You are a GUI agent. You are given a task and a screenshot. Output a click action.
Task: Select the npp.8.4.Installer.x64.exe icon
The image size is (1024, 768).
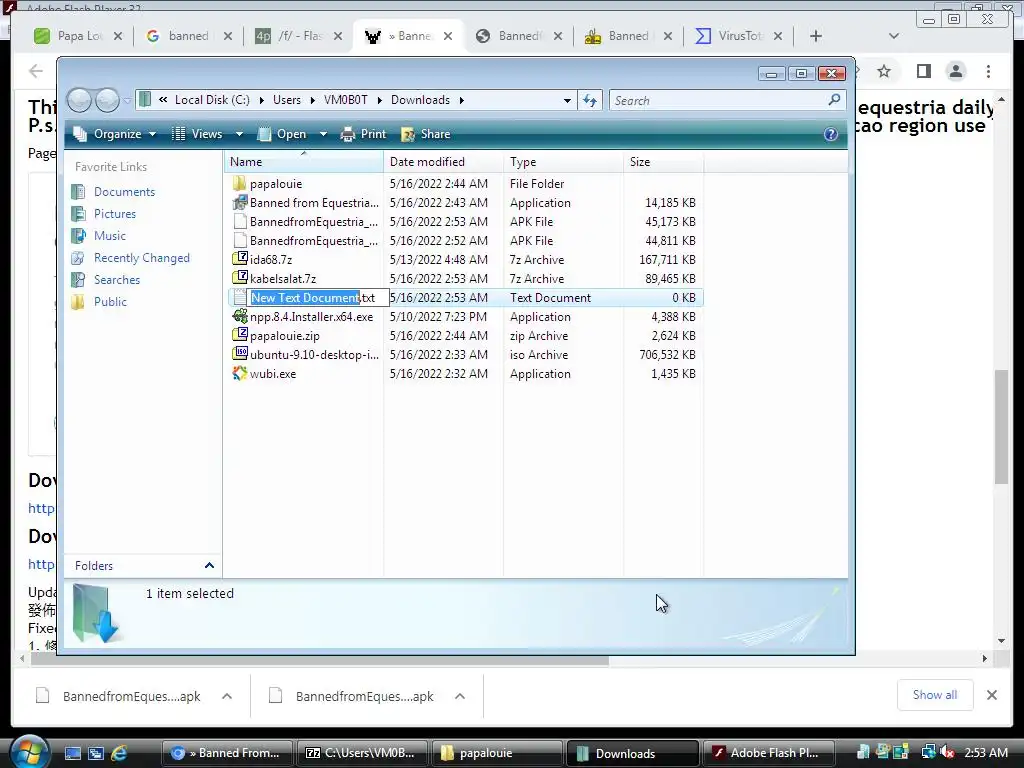pos(240,317)
